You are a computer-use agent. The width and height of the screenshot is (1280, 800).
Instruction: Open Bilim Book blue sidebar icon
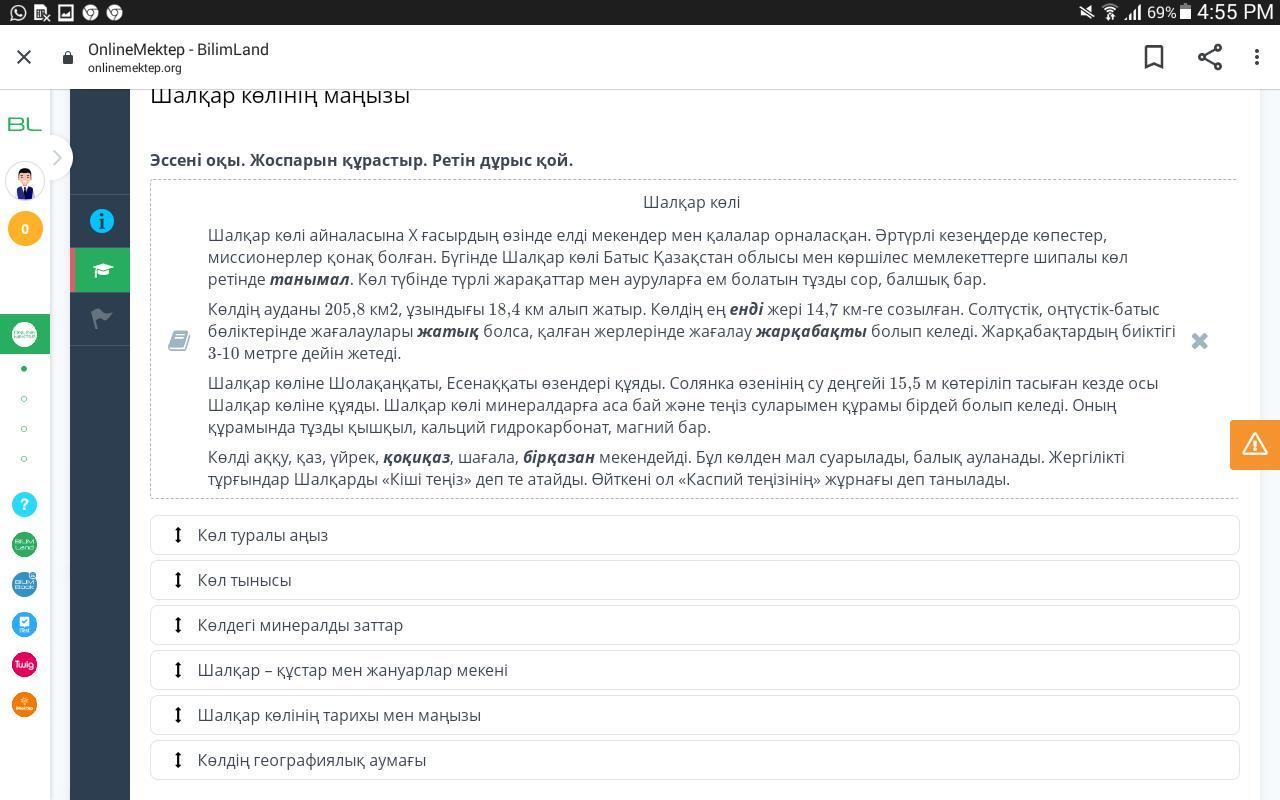pos(24,584)
